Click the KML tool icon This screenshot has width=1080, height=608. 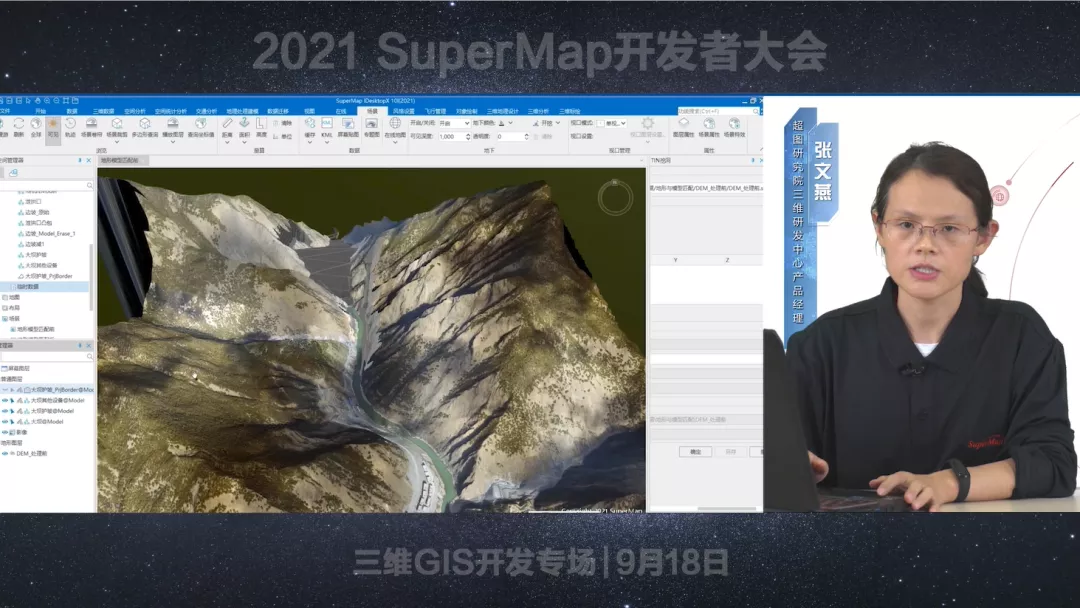(x=326, y=123)
